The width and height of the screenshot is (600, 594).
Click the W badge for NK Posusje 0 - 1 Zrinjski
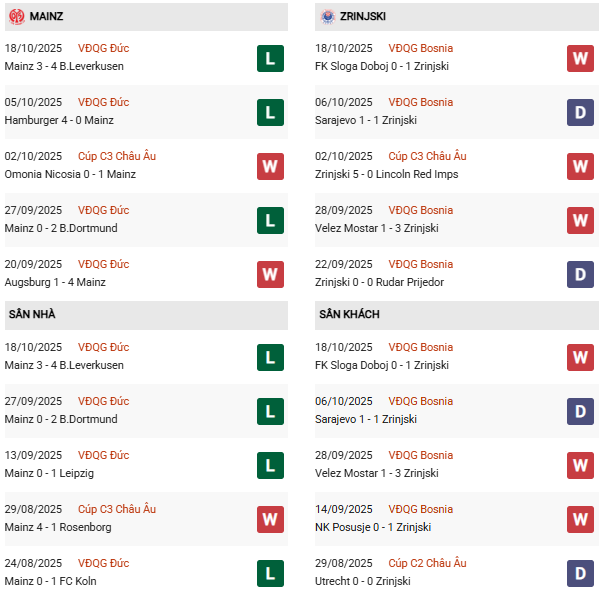click(580, 519)
